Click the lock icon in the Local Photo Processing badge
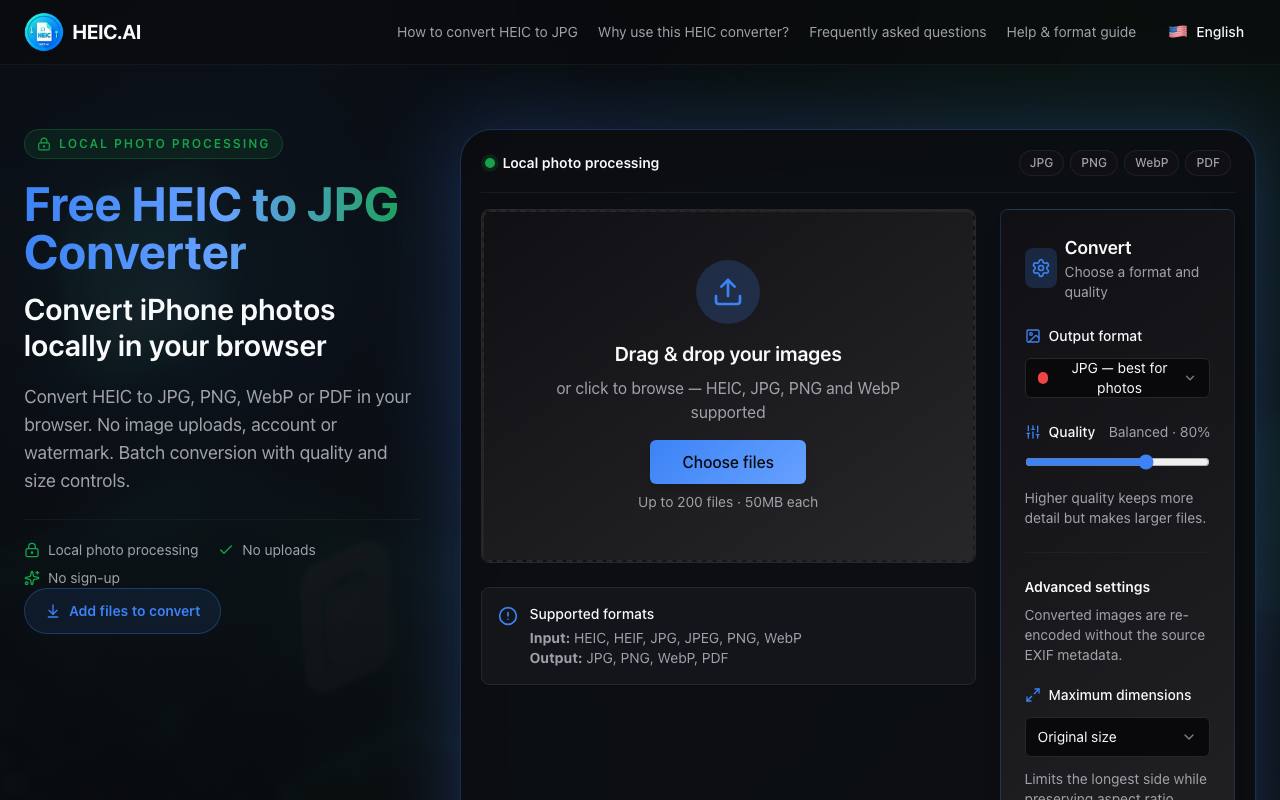This screenshot has height=800, width=1280. 44,144
